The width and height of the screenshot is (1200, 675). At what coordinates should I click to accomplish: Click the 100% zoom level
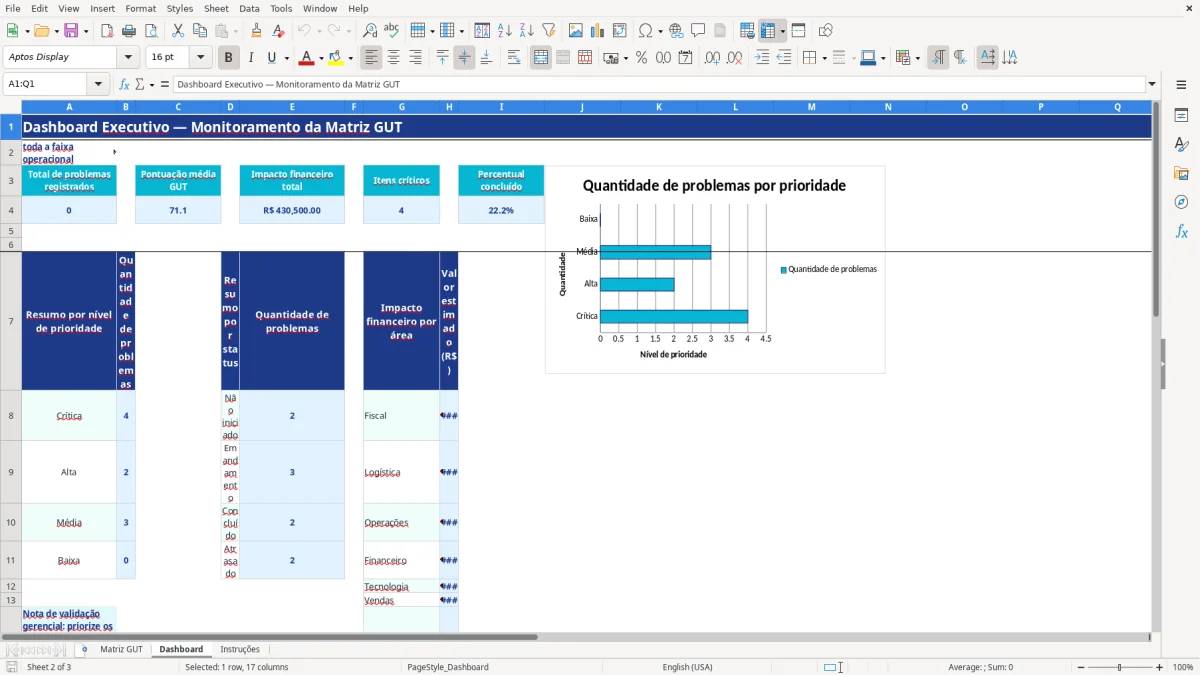[x=1183, y=667]
